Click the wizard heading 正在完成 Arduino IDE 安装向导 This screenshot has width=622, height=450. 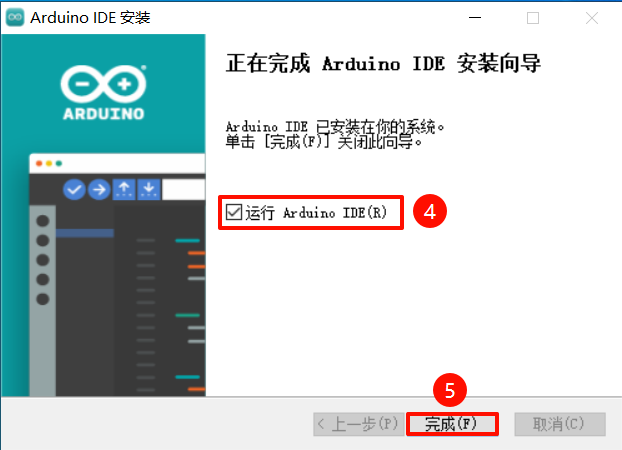point(383,63)
